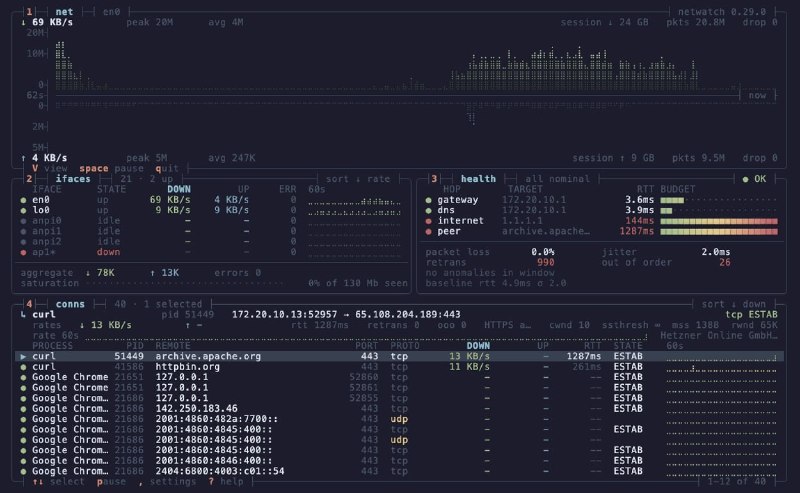Sort connections by the PID column header
This screenshot has height=493, width=800.
[135, 346]
